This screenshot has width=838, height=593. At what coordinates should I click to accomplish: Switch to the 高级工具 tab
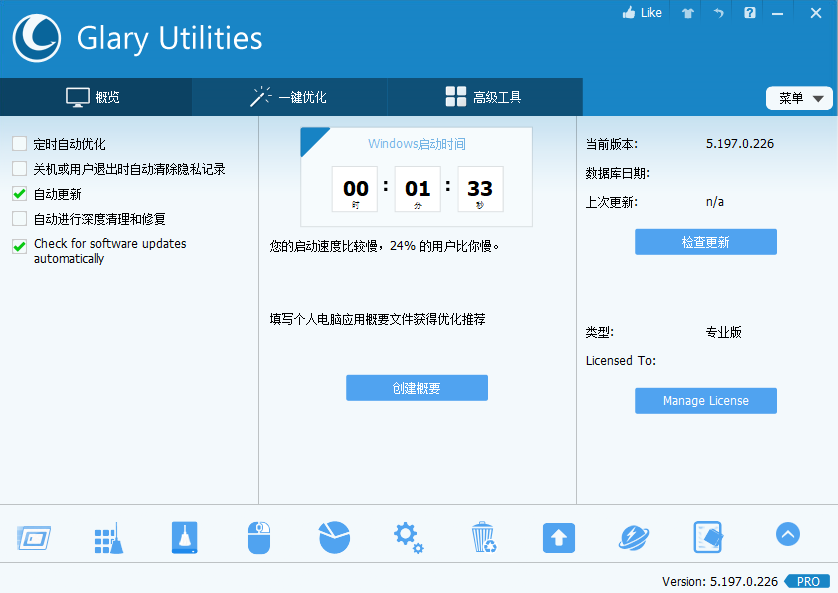(x=484, y=97)
